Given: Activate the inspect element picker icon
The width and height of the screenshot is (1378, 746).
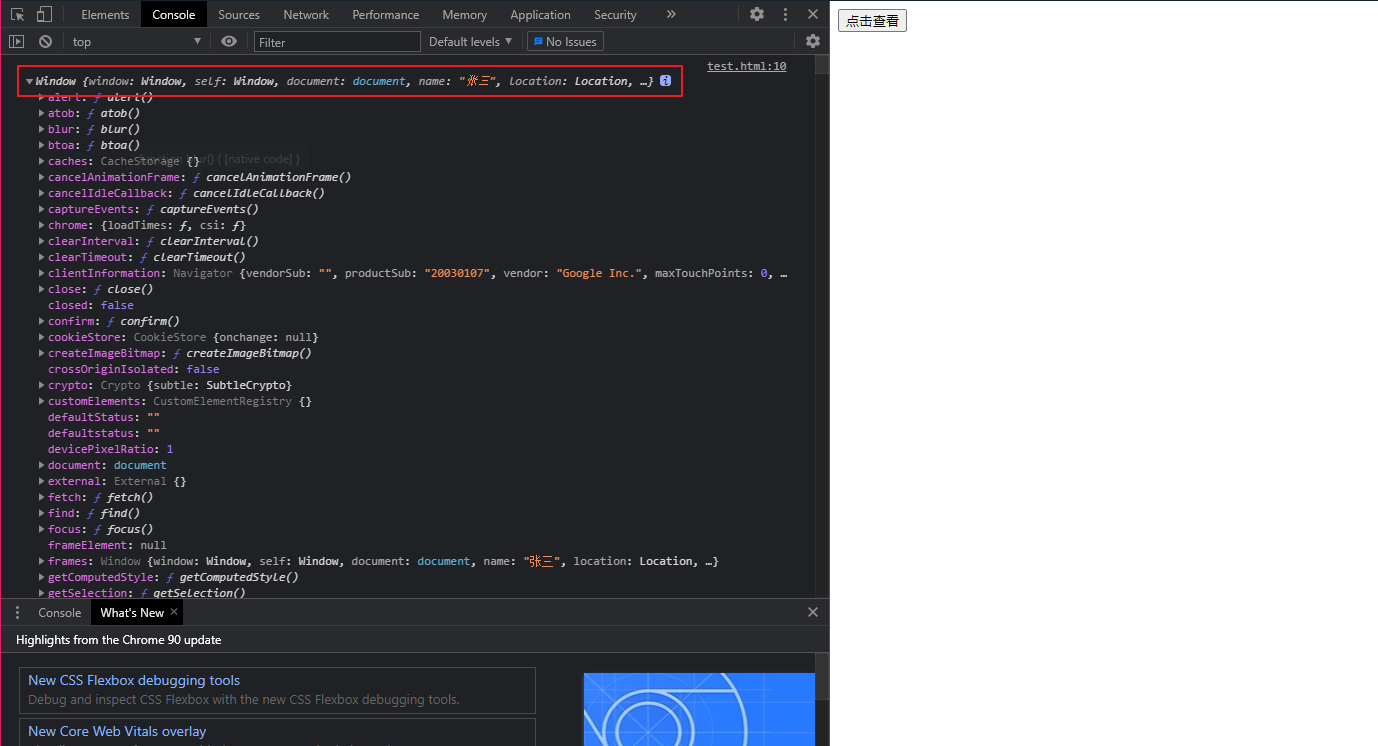Looking at the screenshot, I should tap(17, 14).
